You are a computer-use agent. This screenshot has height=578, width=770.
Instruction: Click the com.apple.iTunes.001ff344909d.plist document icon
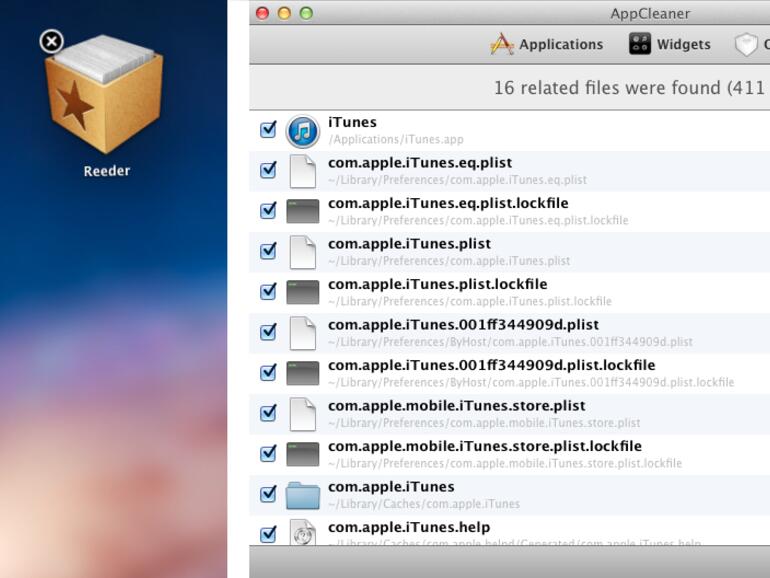(302, 333)
